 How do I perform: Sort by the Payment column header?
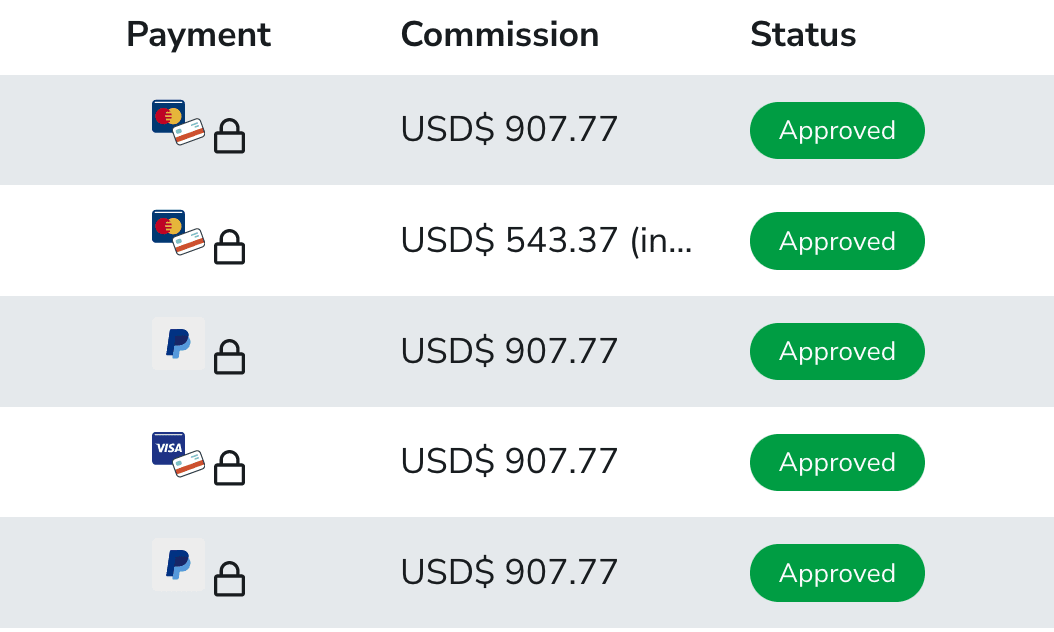198,35
